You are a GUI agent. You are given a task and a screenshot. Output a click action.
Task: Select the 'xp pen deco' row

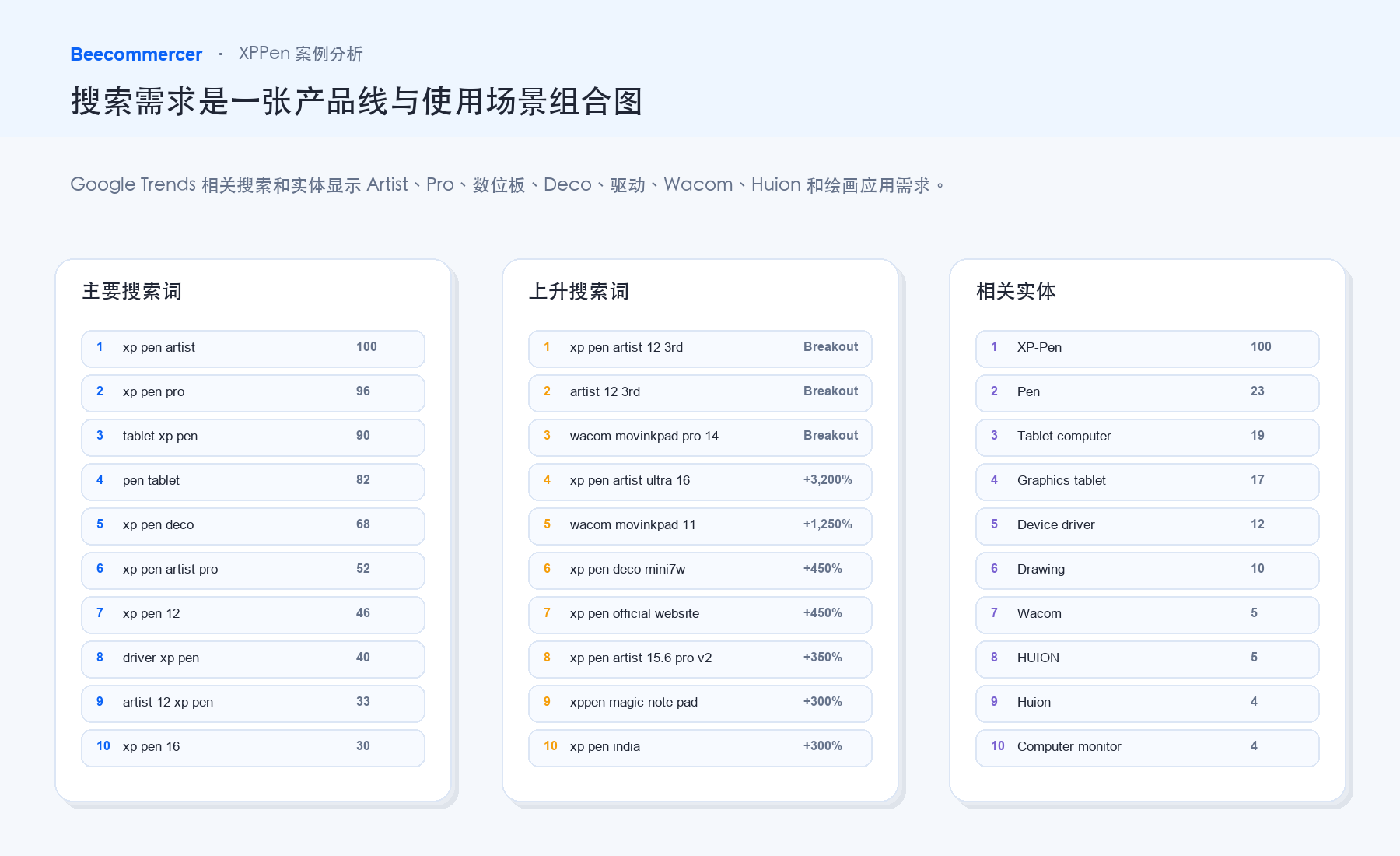(253, 526)
